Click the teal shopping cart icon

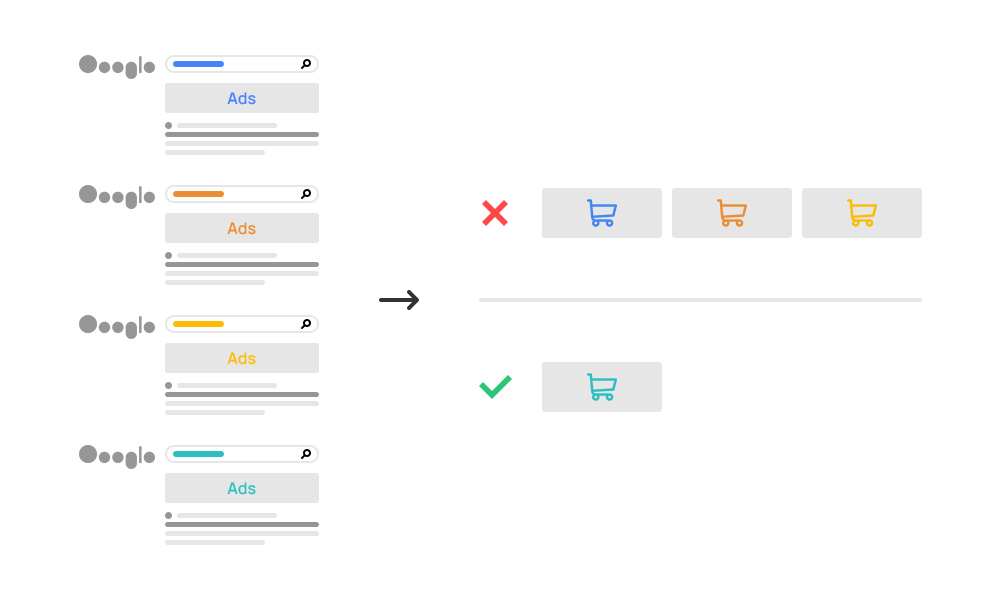[x=601, y=387]
